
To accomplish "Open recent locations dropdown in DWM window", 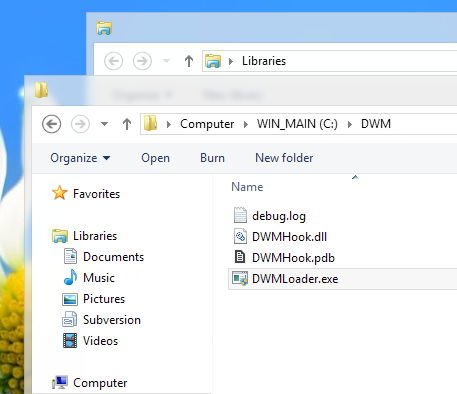I will click(104, 124).
